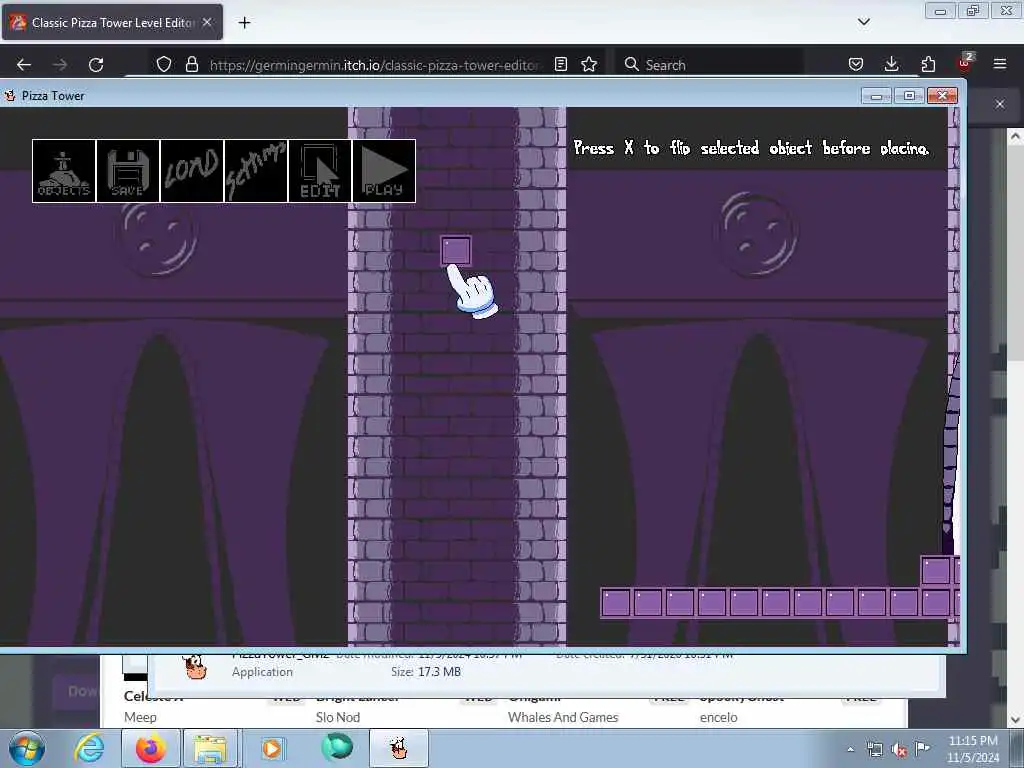Image resolution: width=1024 pixels, height=768 pixels.
Task: Reload the current page
Action: (96, 65)
